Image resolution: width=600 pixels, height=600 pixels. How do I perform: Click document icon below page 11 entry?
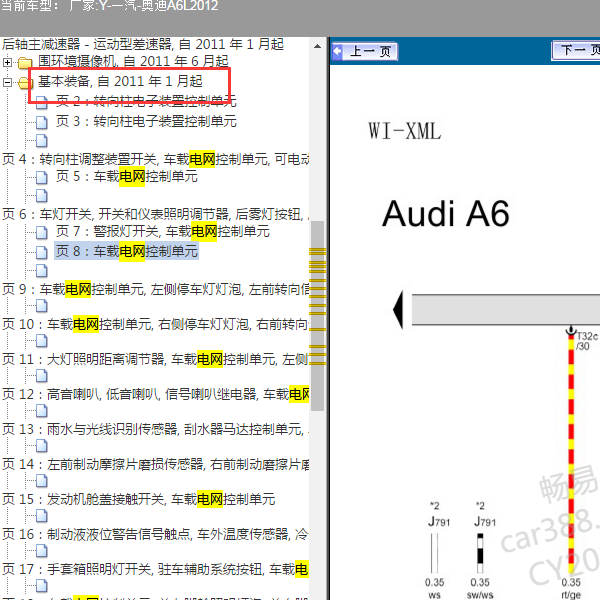click(42, 376)
